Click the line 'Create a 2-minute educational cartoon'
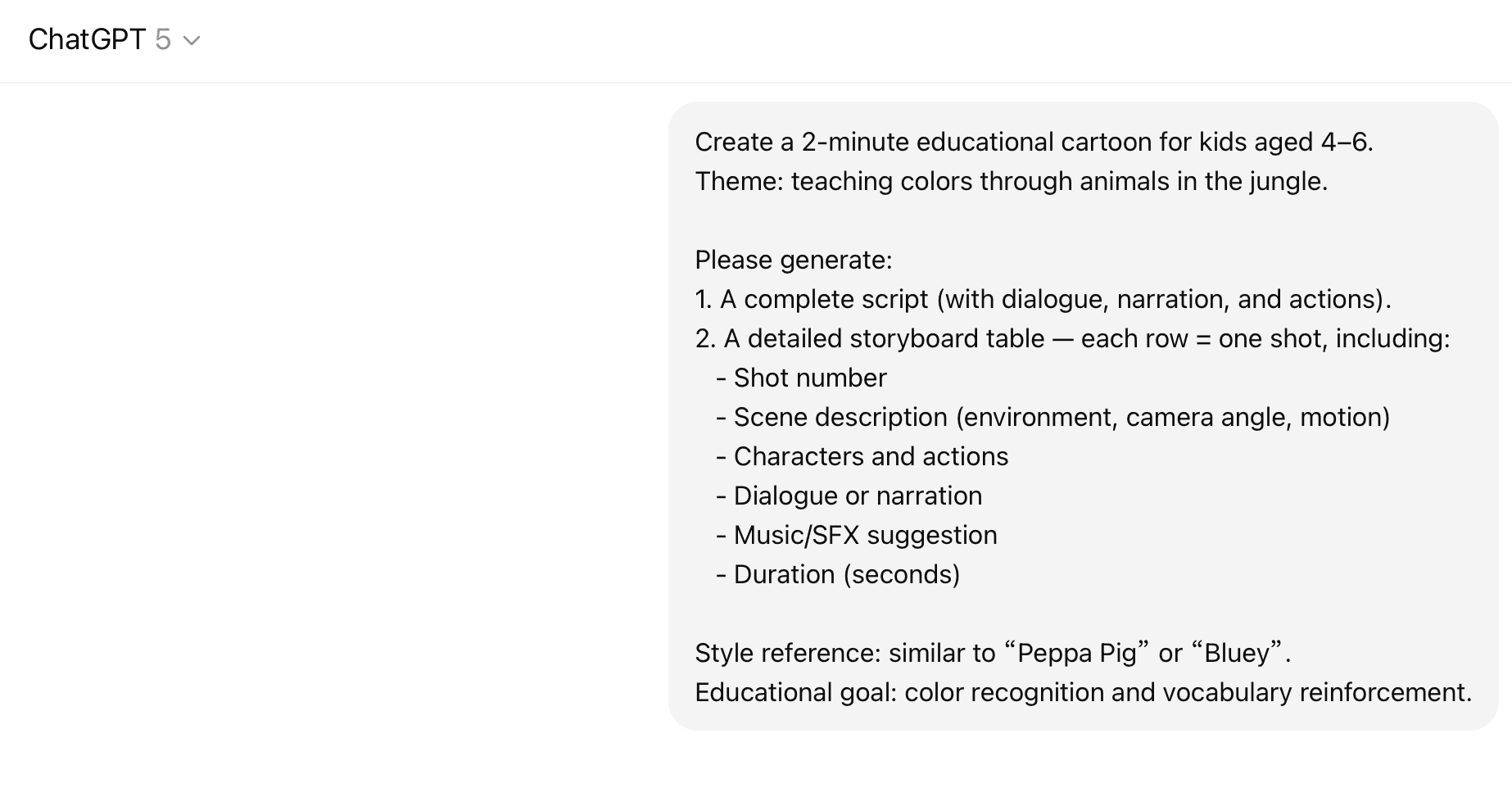1512x788 pixels. [1034, 142]
